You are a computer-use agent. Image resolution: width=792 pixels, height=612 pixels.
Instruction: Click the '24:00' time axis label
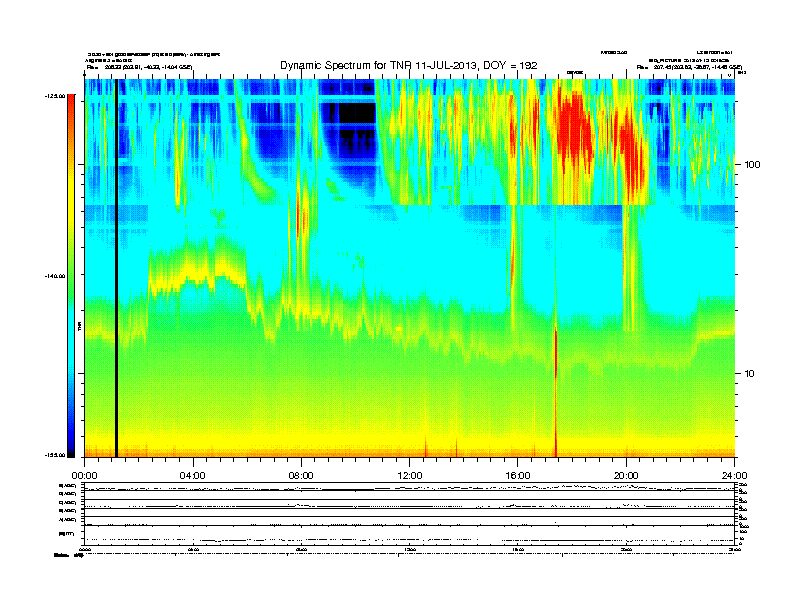coord(734,476)
